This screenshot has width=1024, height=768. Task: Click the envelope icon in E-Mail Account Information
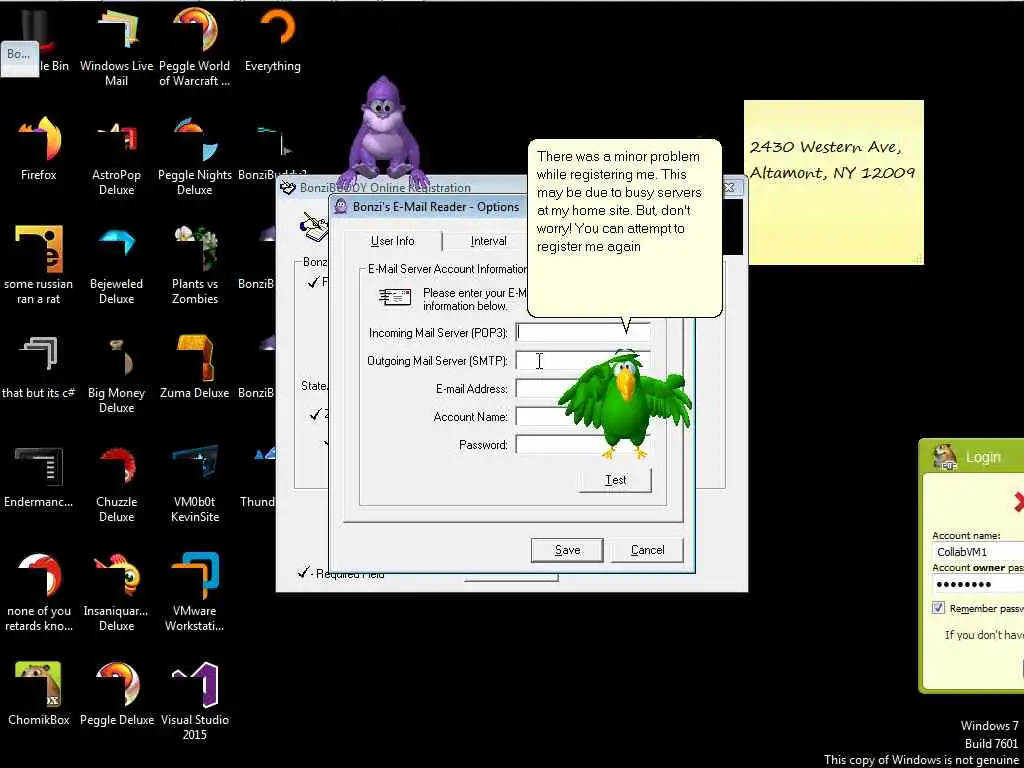[x=395, y=298]
